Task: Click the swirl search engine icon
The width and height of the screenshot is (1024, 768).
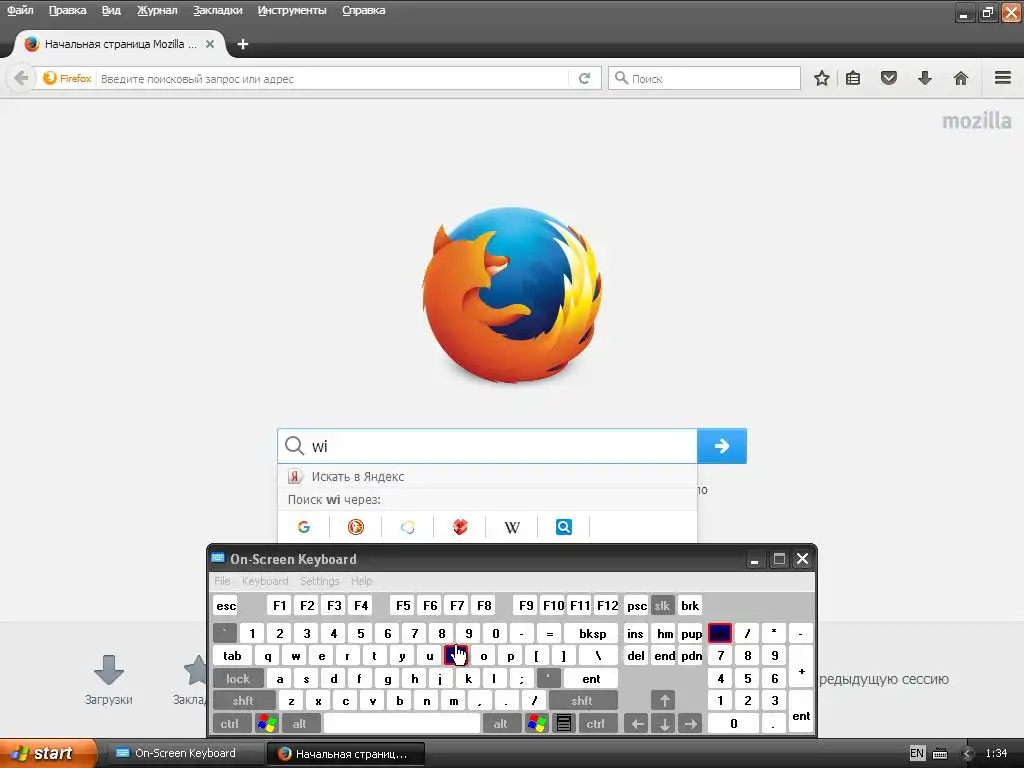Action: point(408,527)
